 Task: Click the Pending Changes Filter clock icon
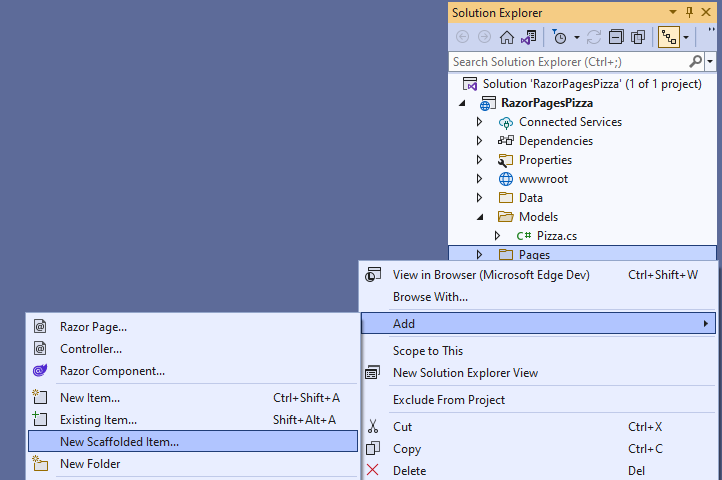[x=561, y=37]
